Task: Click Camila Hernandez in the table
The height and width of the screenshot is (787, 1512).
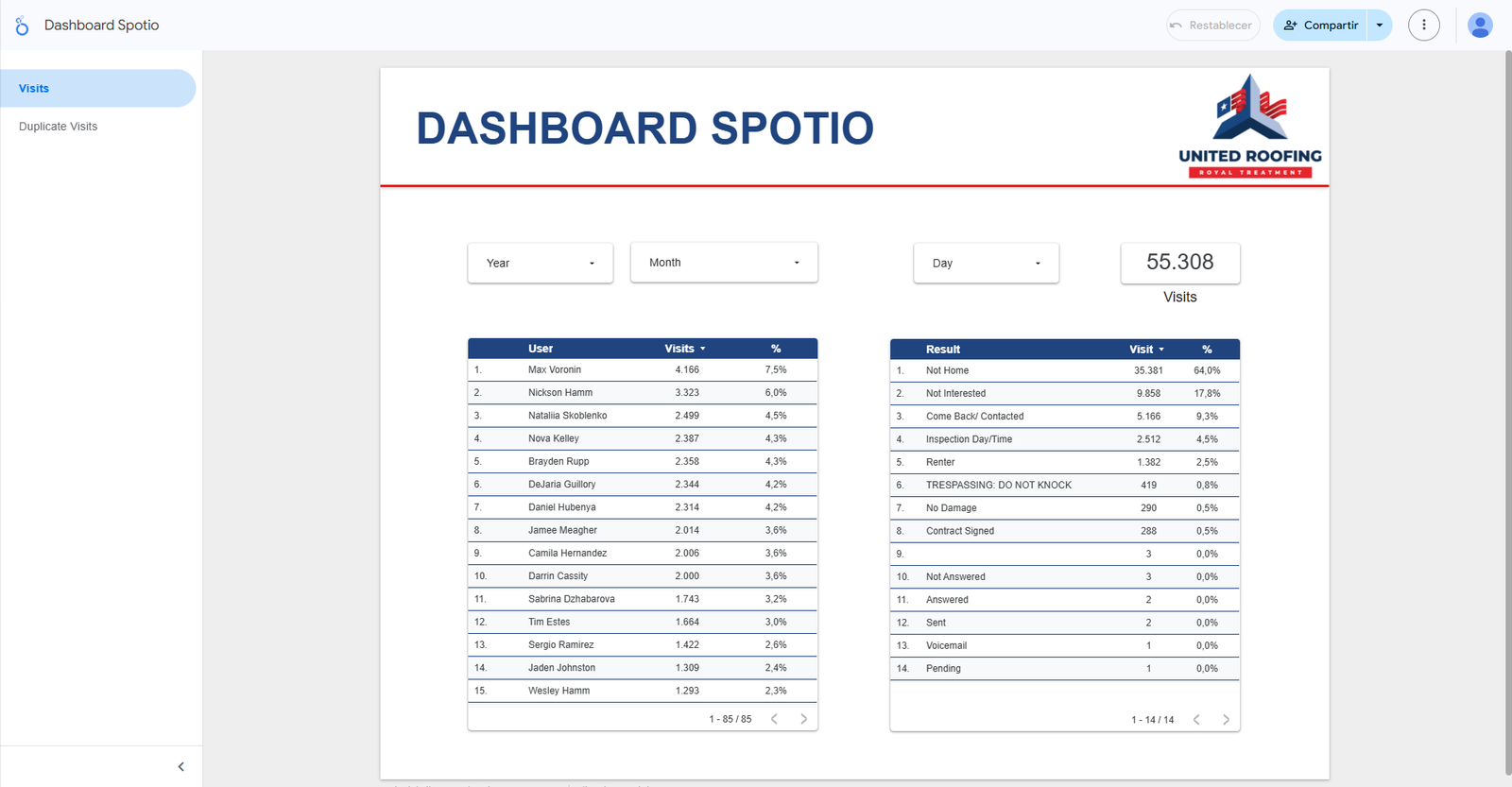Action: coord(568,553)
